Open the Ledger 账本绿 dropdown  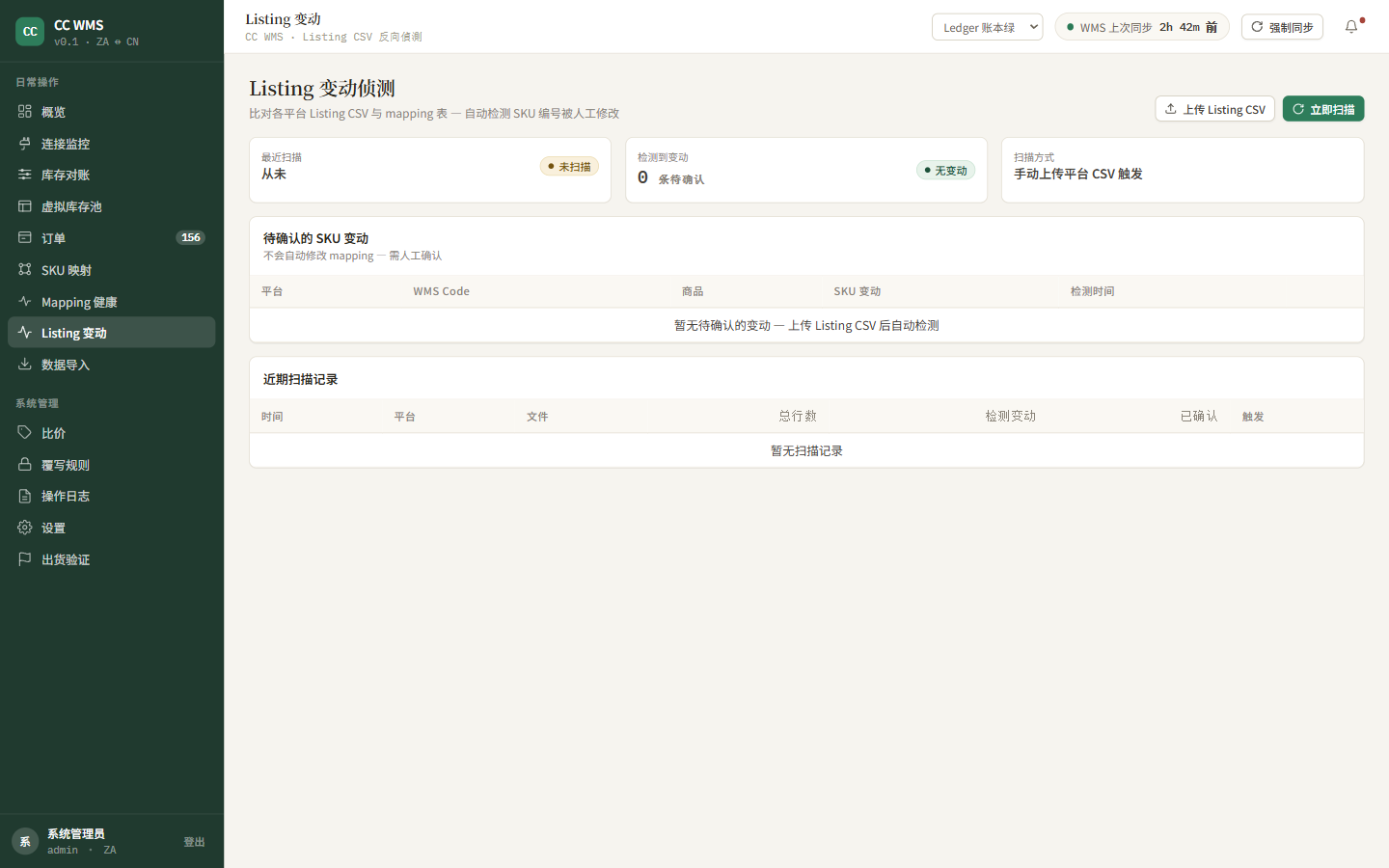(987, 27)
